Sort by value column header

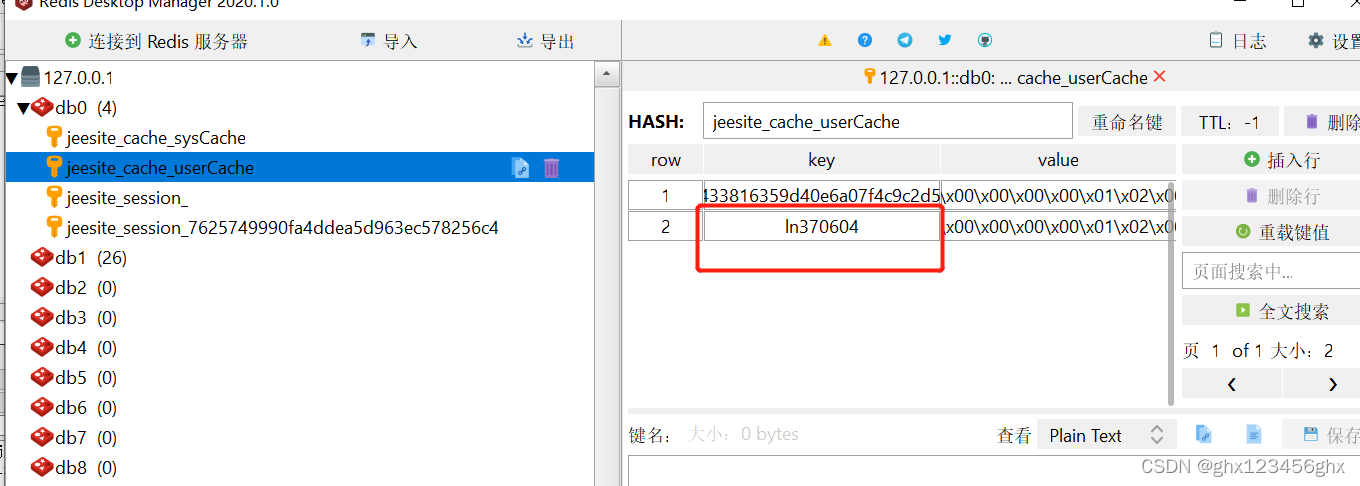click(1058, 160)
